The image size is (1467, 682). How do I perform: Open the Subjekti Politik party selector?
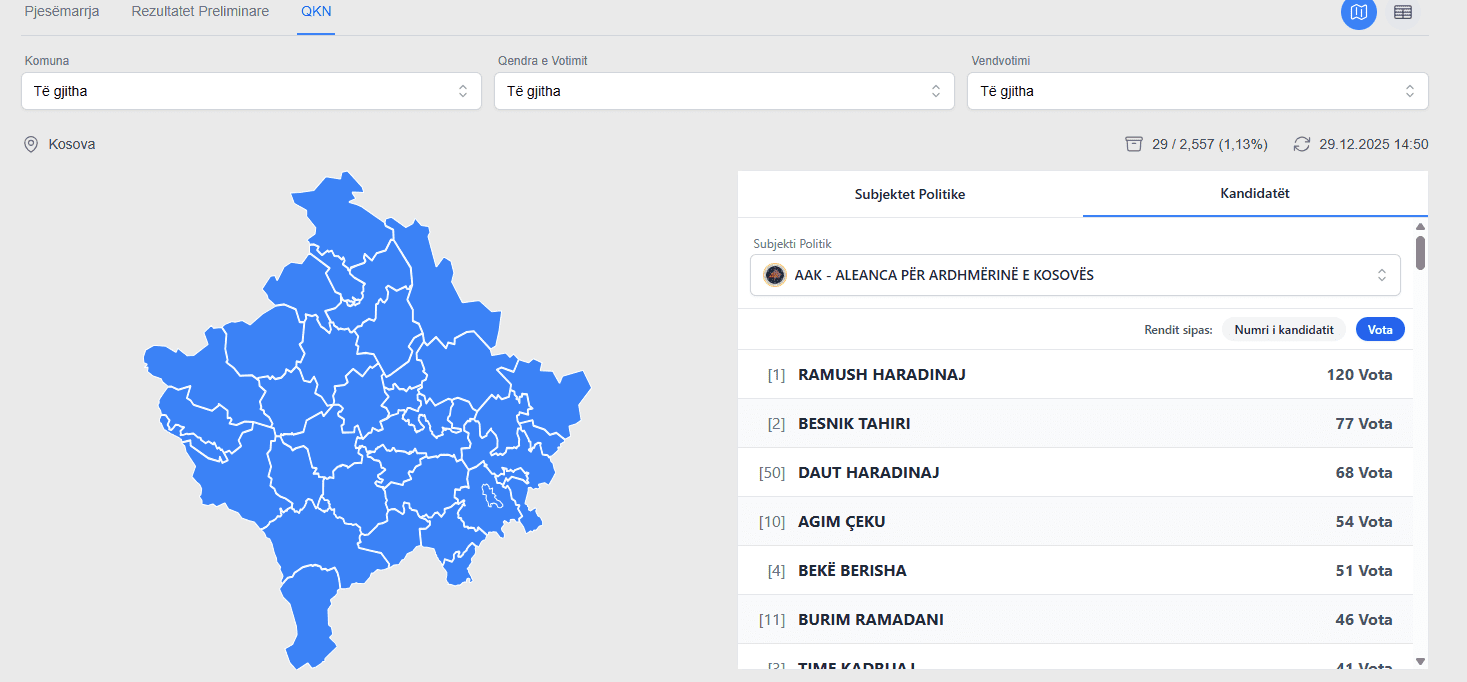point(1075,275)
